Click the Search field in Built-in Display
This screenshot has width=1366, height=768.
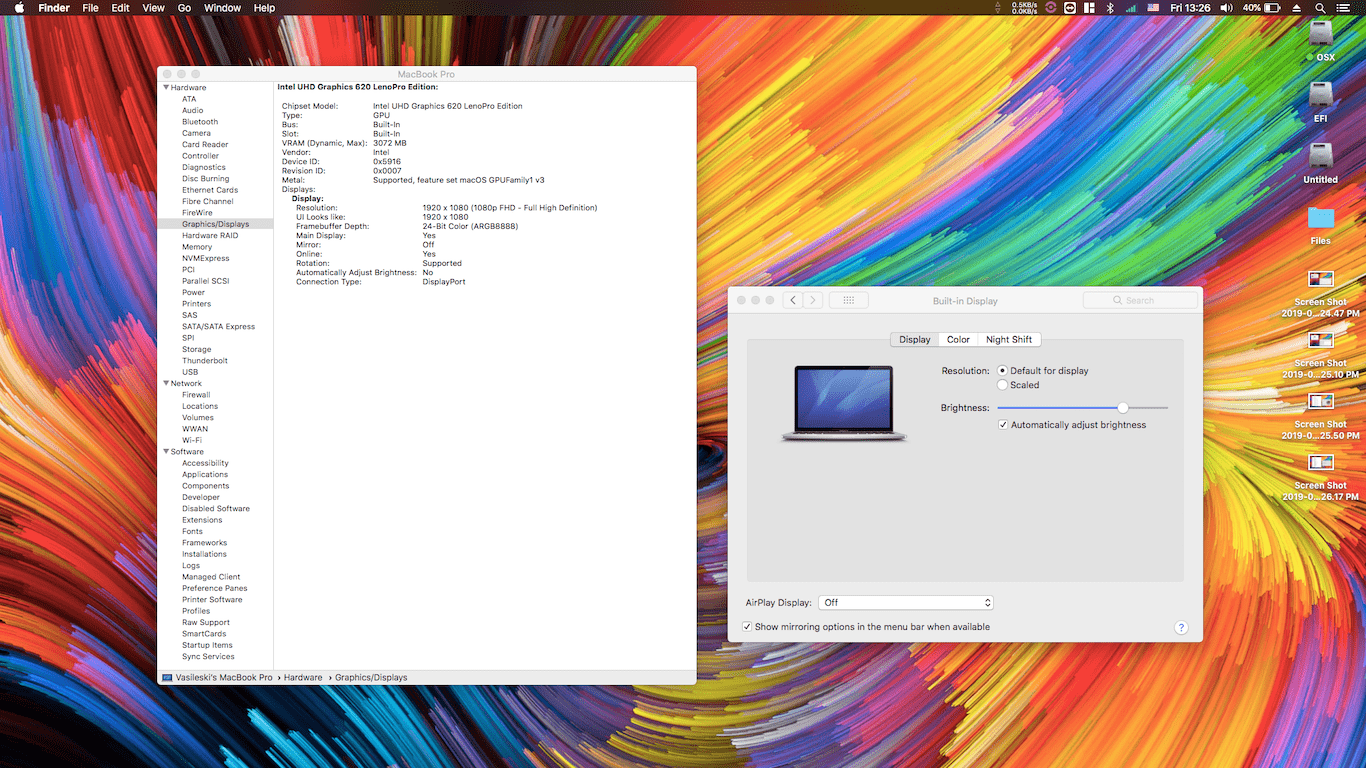(1140, 300)
